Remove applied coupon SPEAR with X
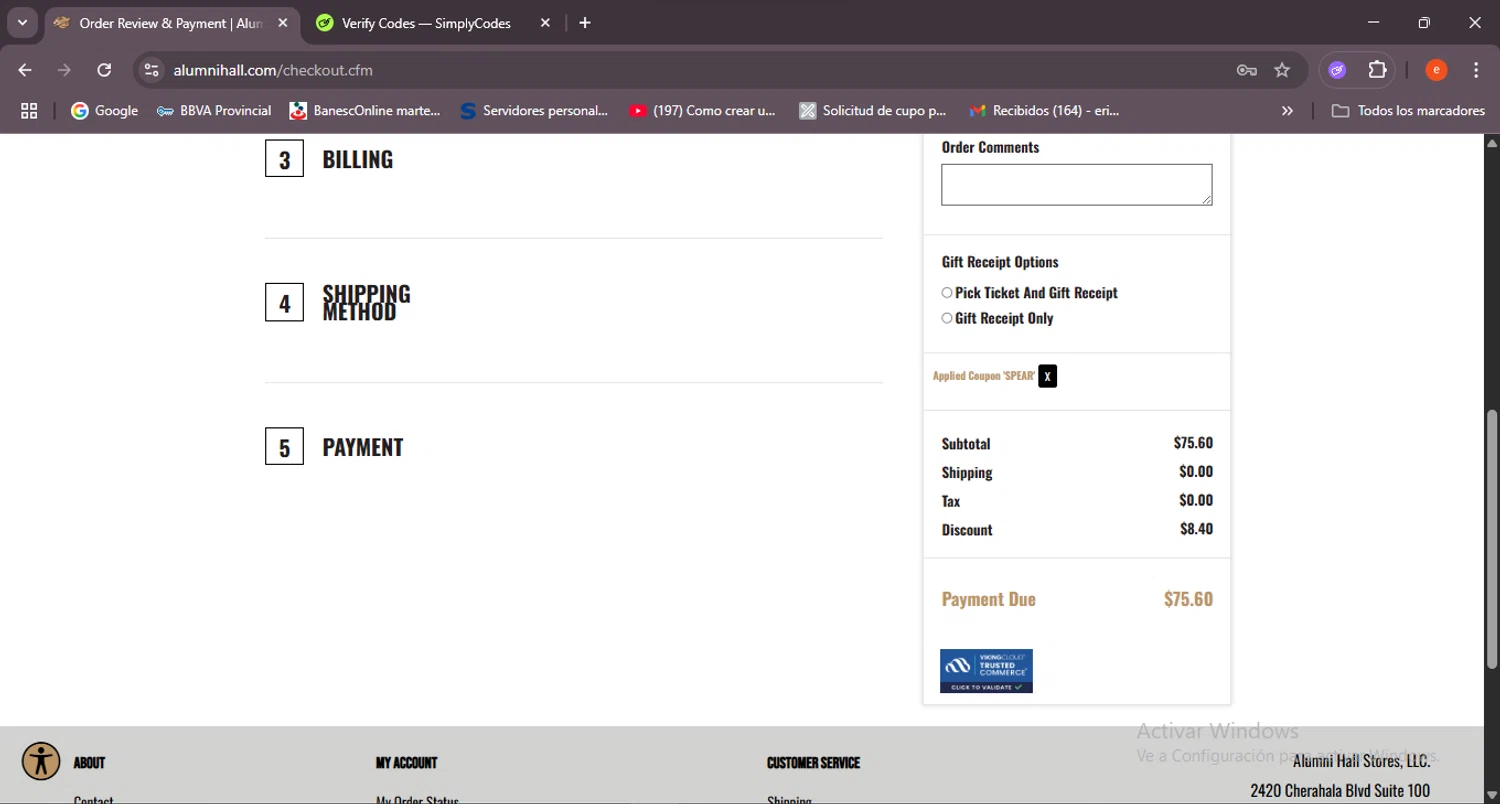This screenshot has width=1500, height=804. tap(1047, 376)
